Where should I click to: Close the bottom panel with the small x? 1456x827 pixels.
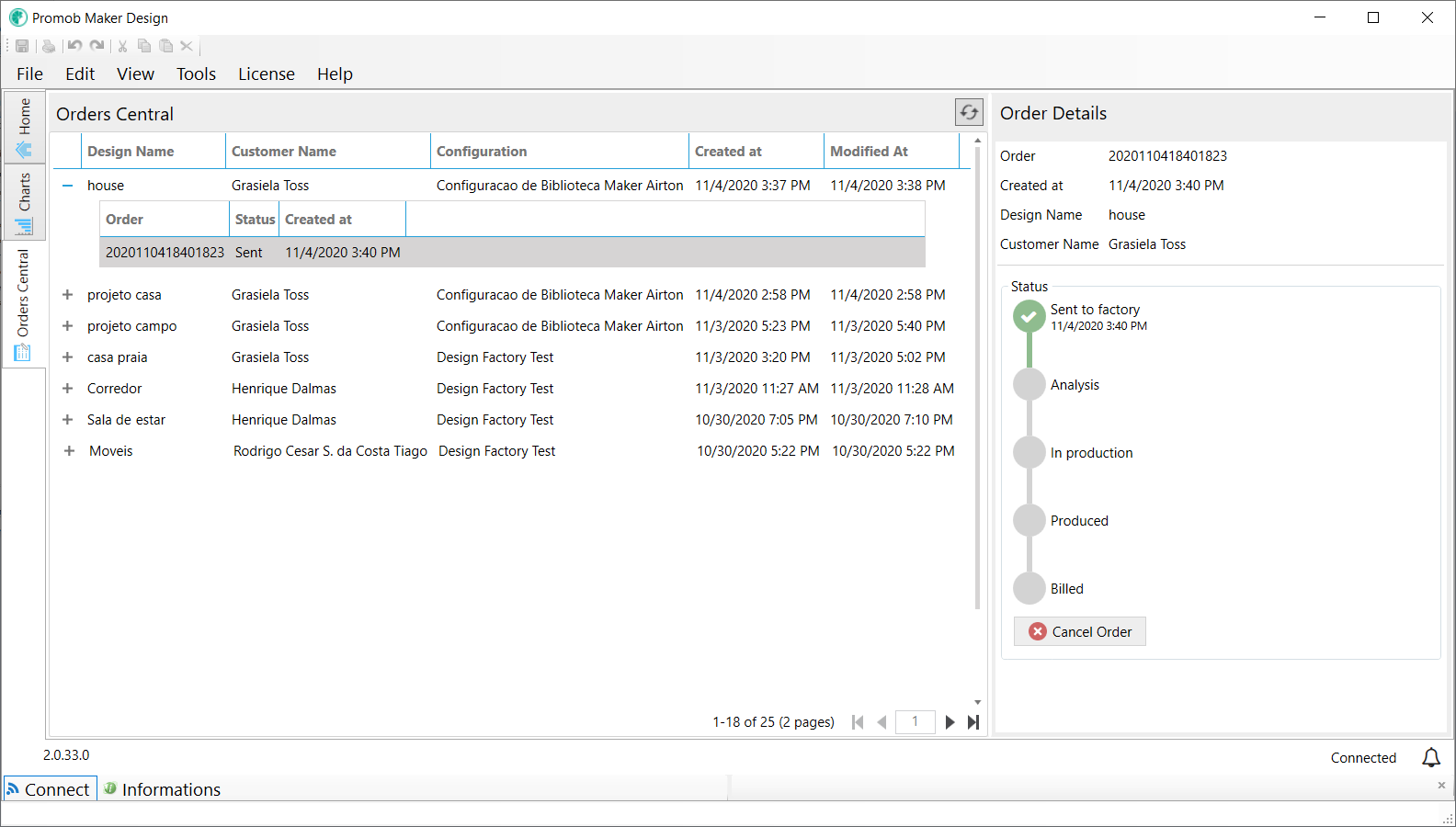[1441, 785]
